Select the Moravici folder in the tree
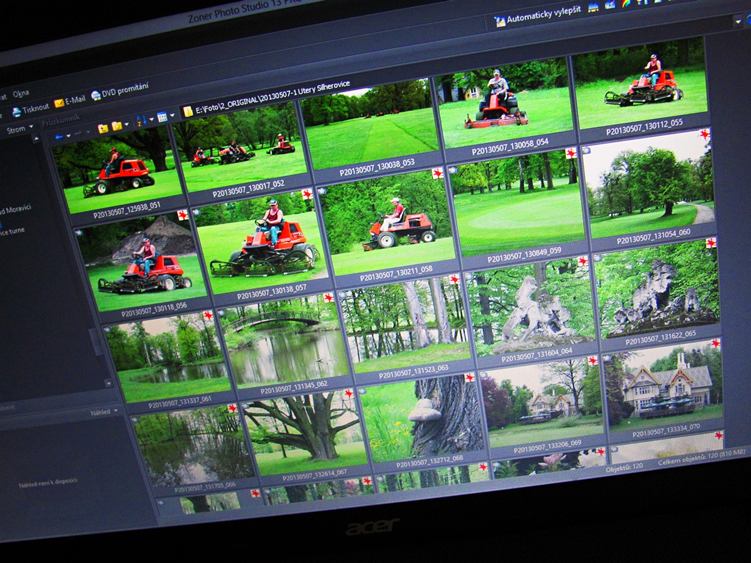This screenshot has width=751, height=563. 15,209
